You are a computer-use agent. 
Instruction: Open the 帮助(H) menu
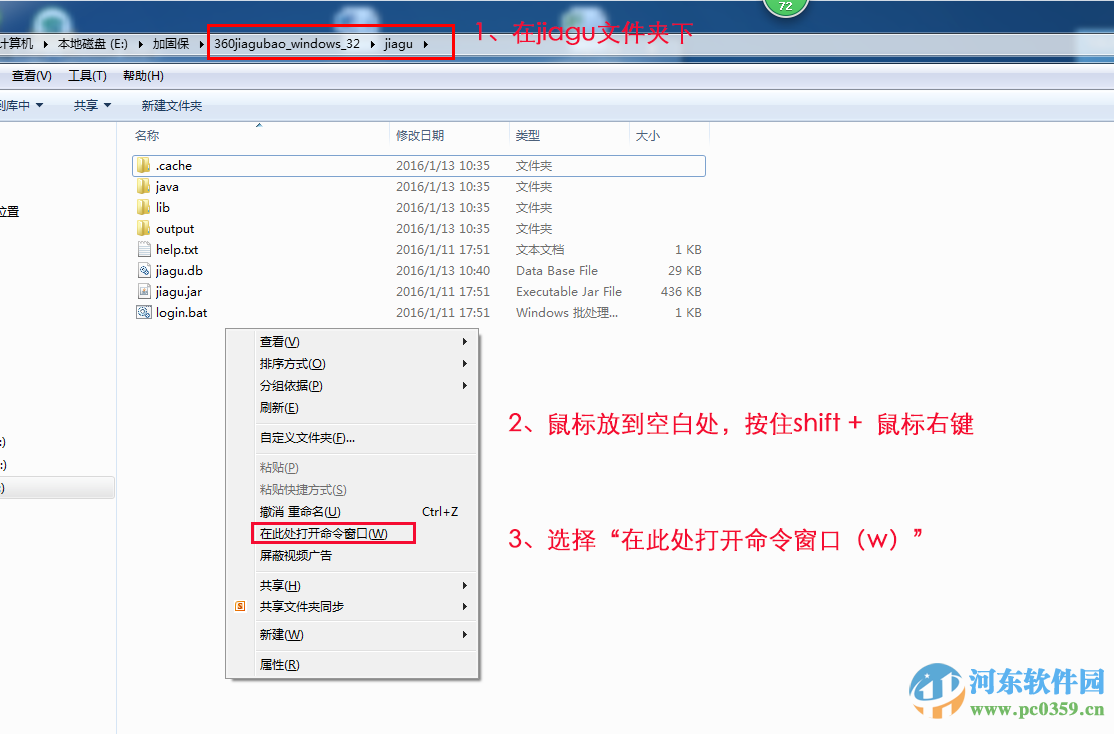click(x=143, y=76)
